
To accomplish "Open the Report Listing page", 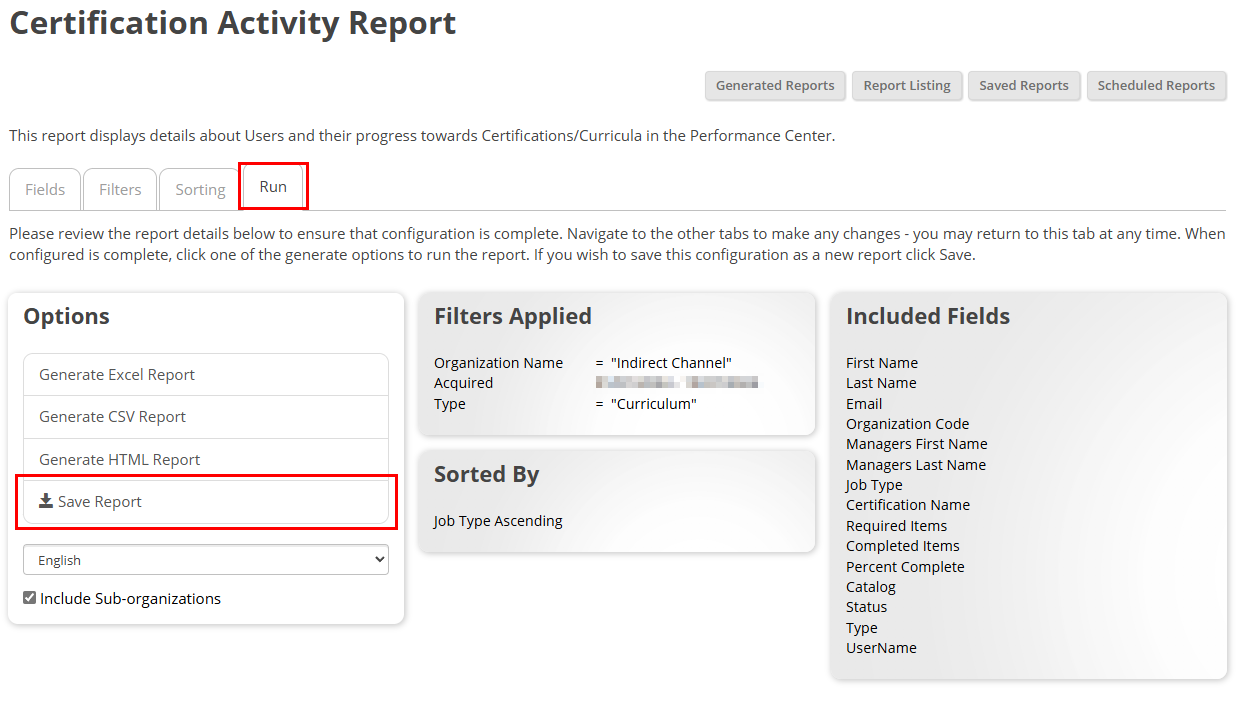I will pyautogui.click(x=907, y=86).
